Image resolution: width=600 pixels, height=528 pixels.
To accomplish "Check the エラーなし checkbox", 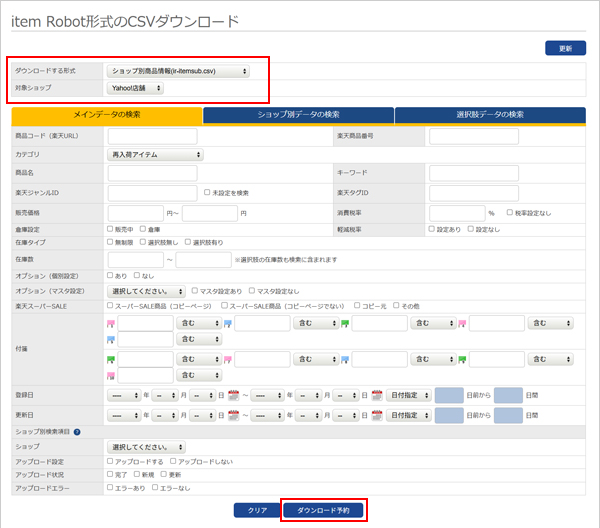I will (x=155, y=487).
